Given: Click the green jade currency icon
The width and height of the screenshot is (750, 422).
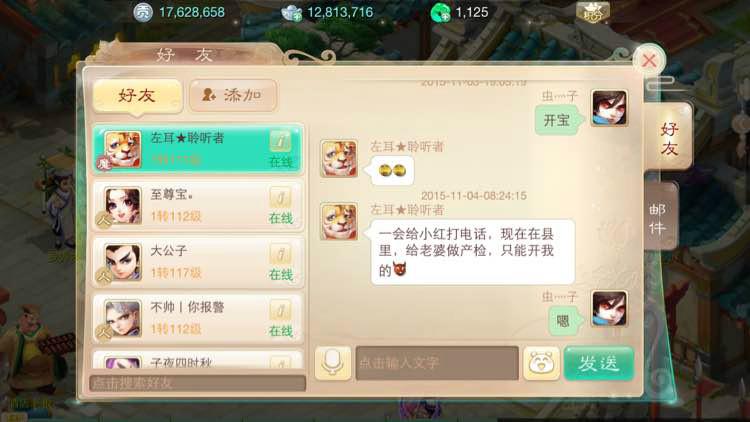Looking at the screenshot, I should point(441,12).
